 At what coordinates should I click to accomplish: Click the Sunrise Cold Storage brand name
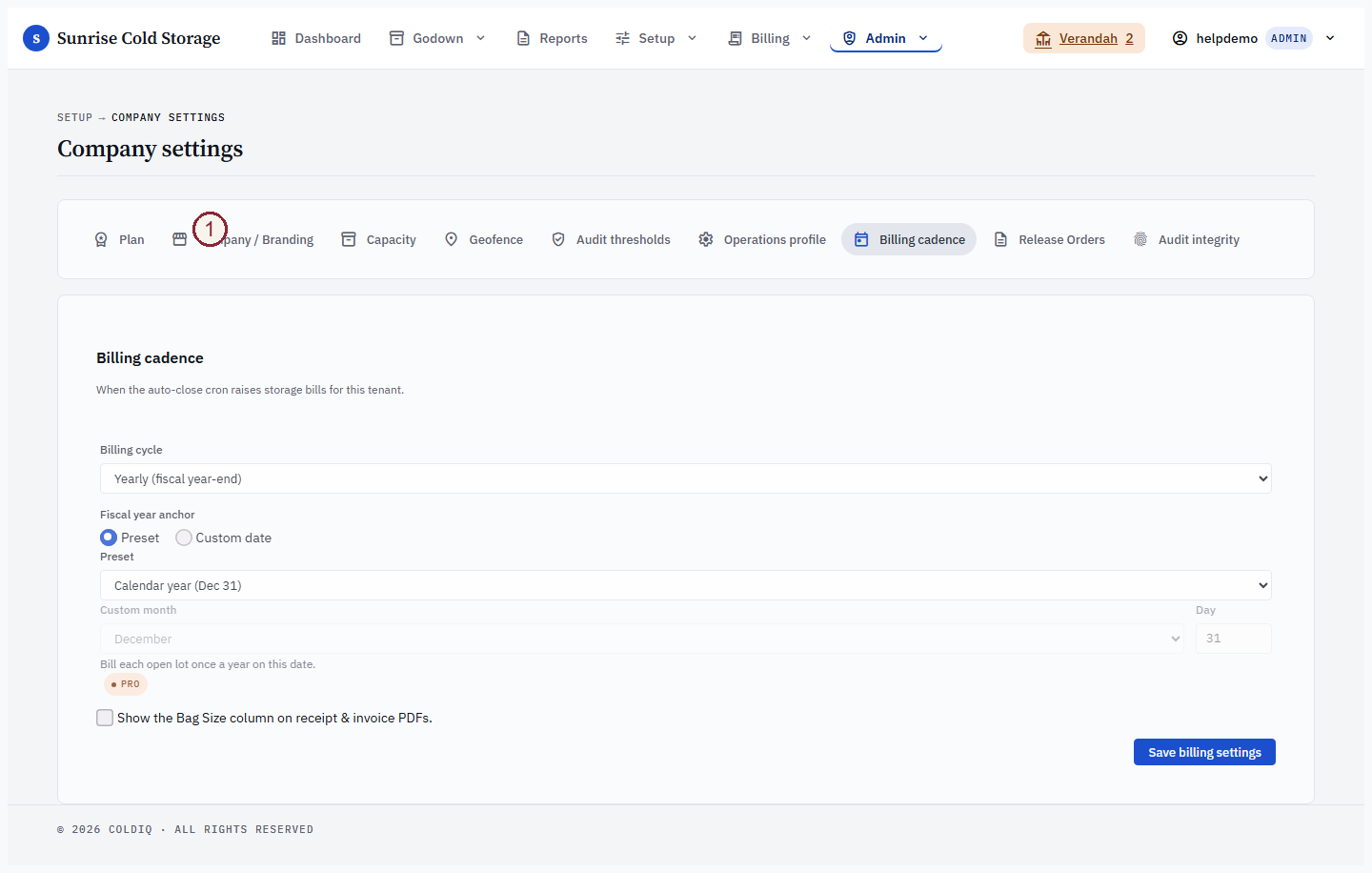click(138, 38)
